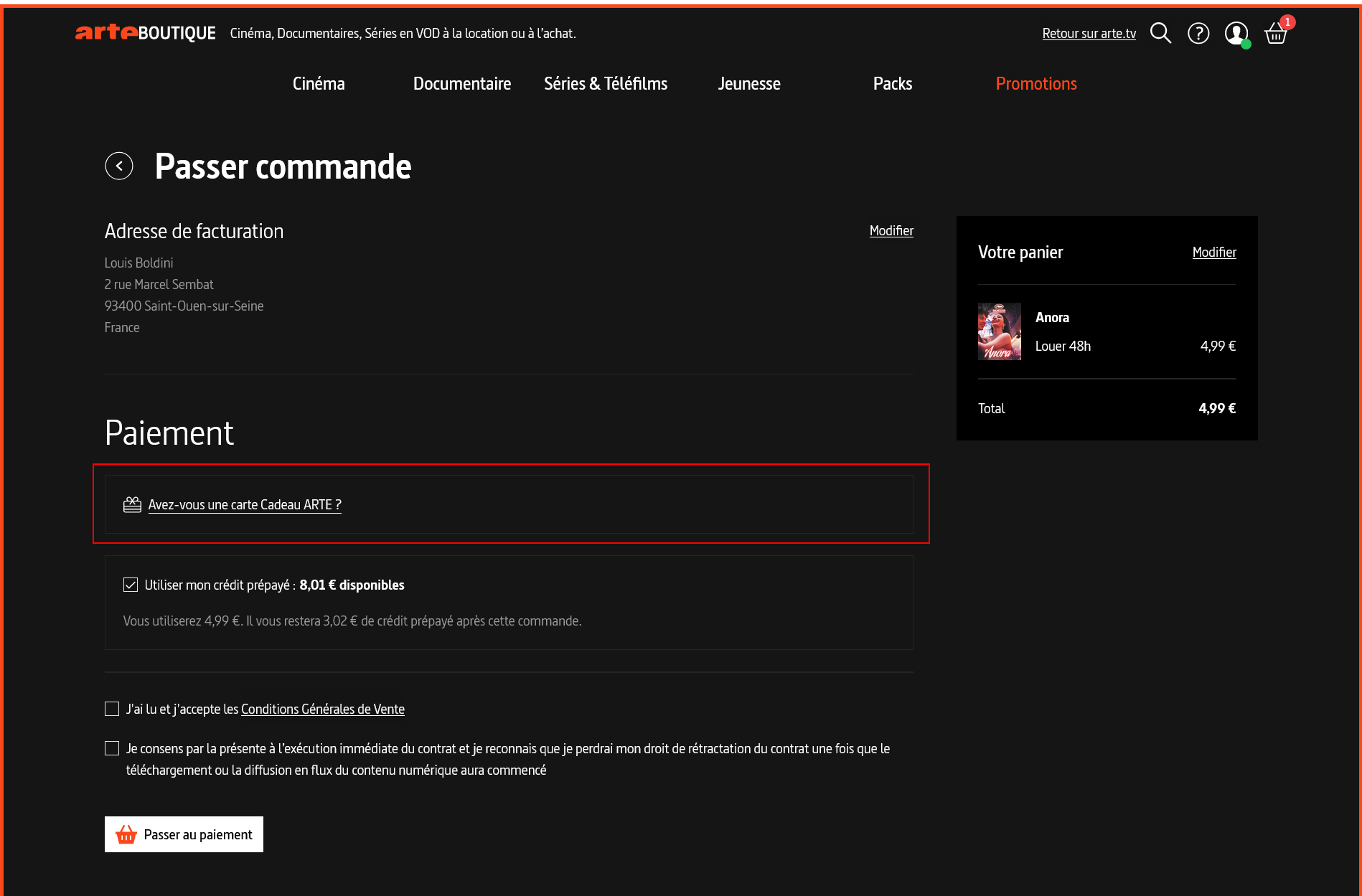Viewport: 1362px width, 896px height.
Task: Uncheck use prepaid credit checkbox
Action: pyautogui.click(x=131, y=585)
